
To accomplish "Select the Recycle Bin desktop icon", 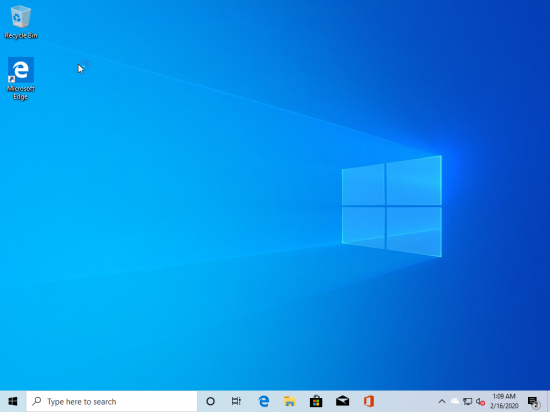I will point(21,22).
